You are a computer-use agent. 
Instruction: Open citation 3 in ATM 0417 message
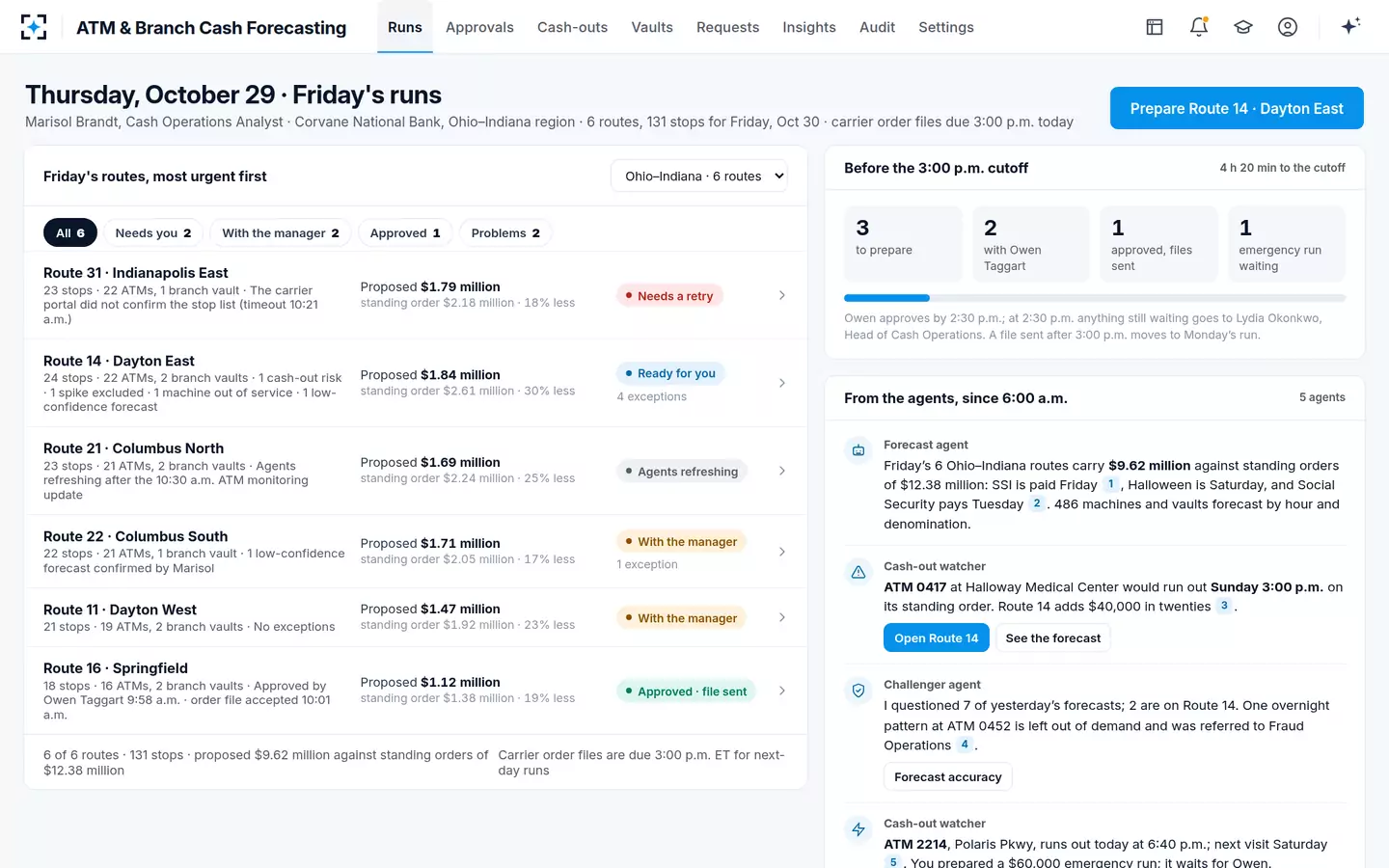pos(1224,606)
